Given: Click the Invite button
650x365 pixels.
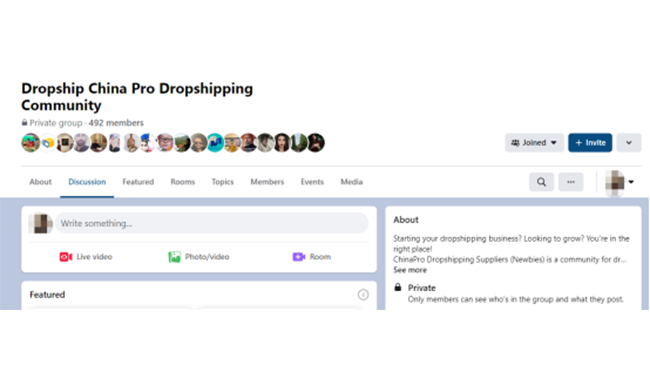Looking at the screenshot, I should pos(590,143).
